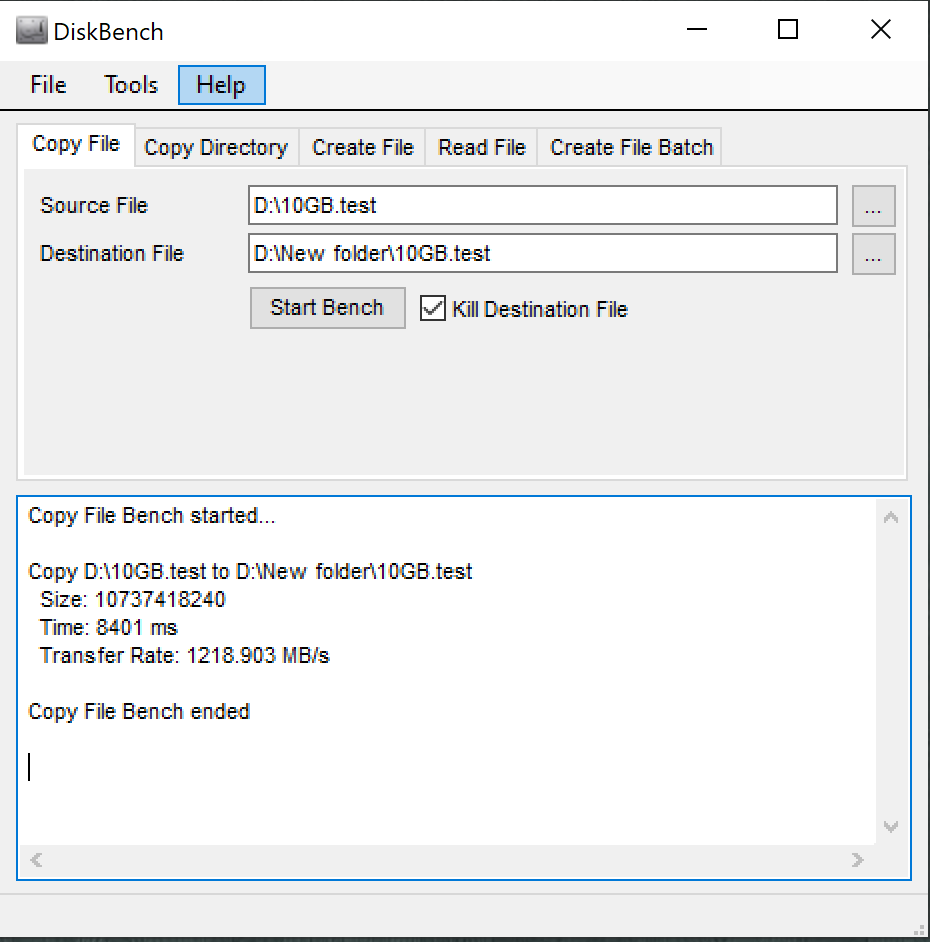Click the Source File path field
The height and width of the screenshot is (942, 930).
pyautogui.click(x=543, y=205)
